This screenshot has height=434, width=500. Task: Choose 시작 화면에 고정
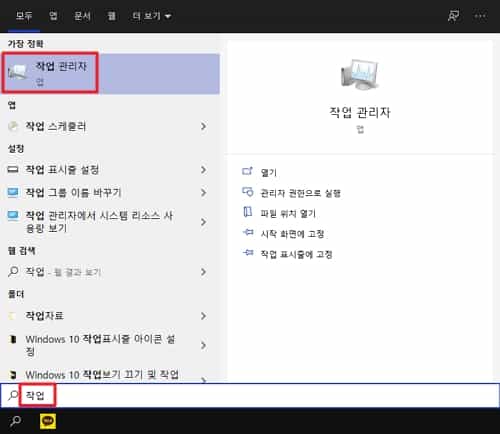(292, 234)
